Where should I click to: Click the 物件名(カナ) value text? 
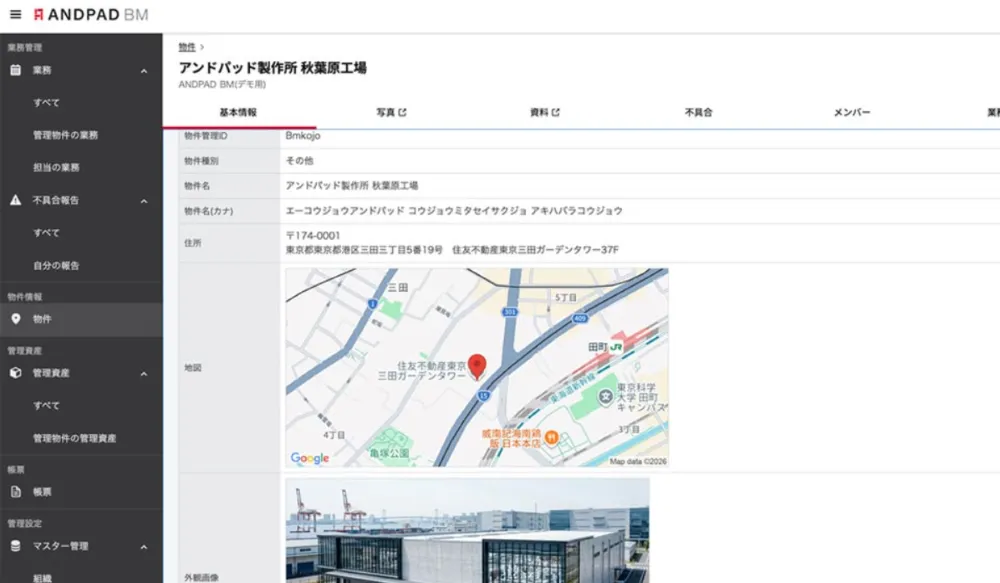pos(453,210)
